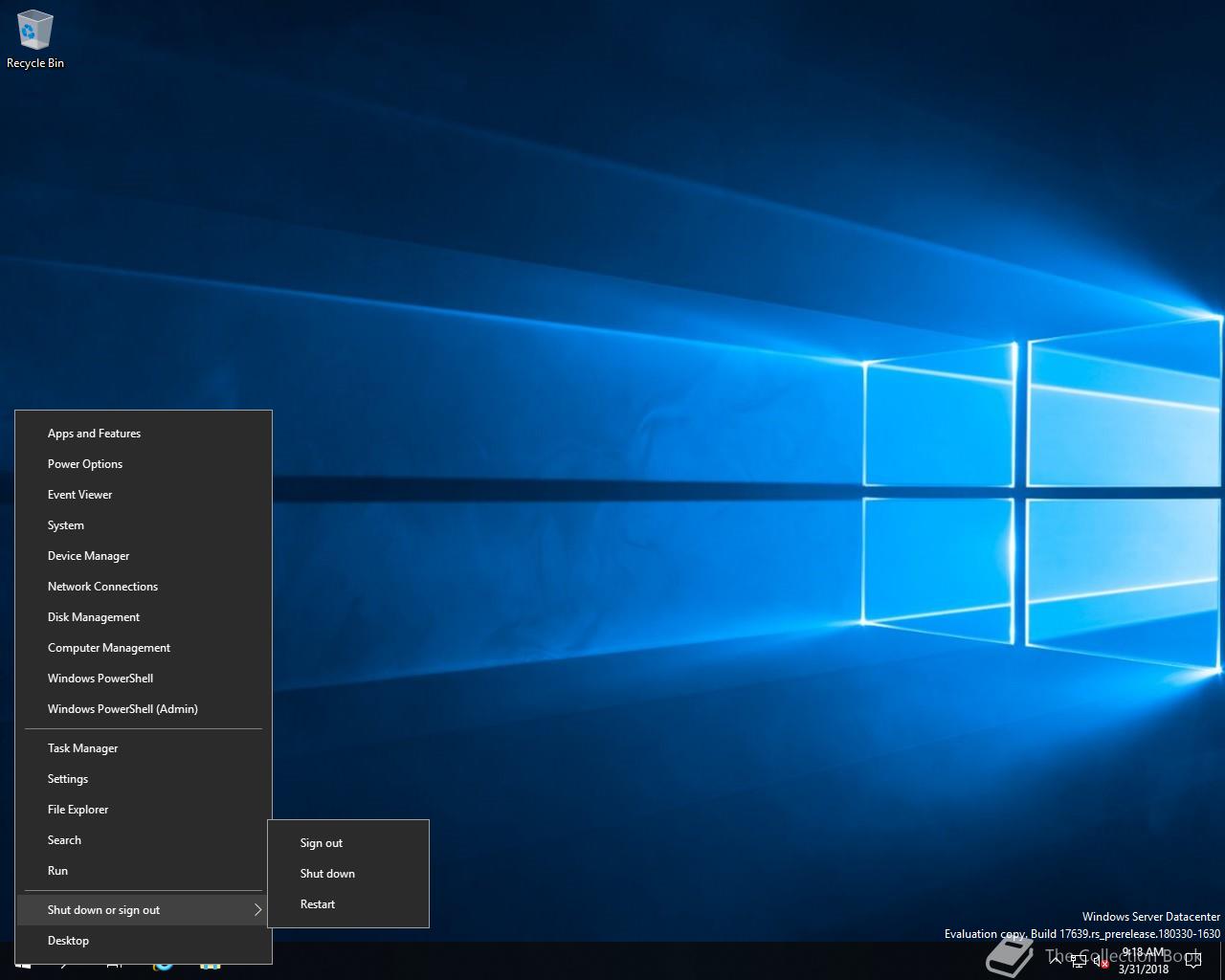Launch Event Viewer
The image size is (1225, 980).
click(x=144, y=495)
